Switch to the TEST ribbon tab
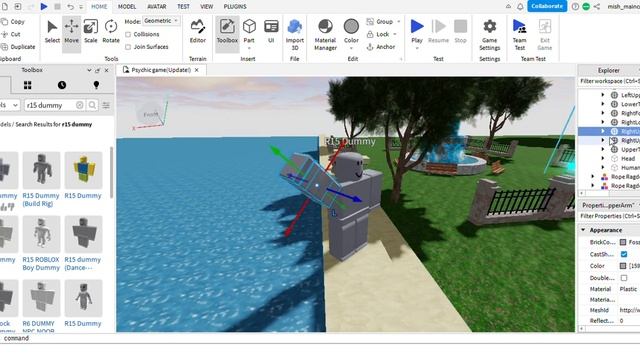 (x=183, y=7)
